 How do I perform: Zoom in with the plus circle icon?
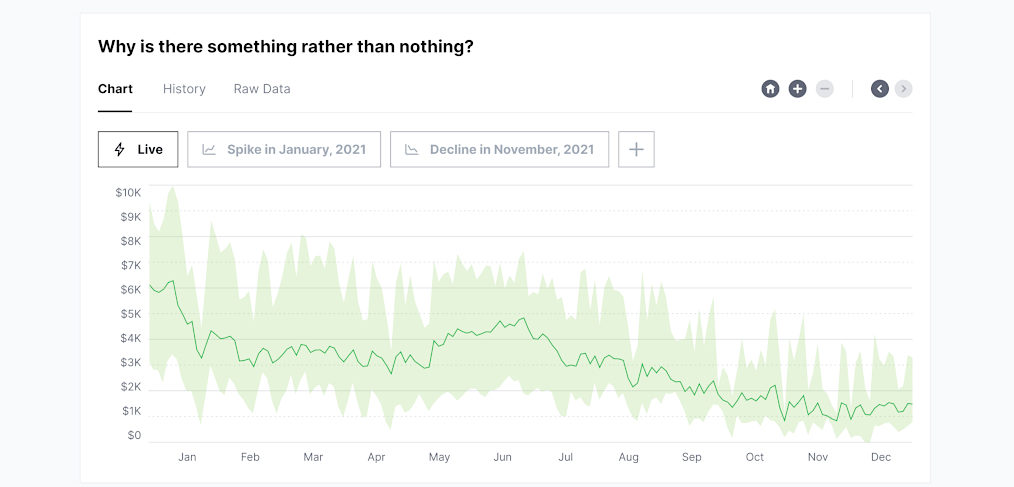coord(797,89)
